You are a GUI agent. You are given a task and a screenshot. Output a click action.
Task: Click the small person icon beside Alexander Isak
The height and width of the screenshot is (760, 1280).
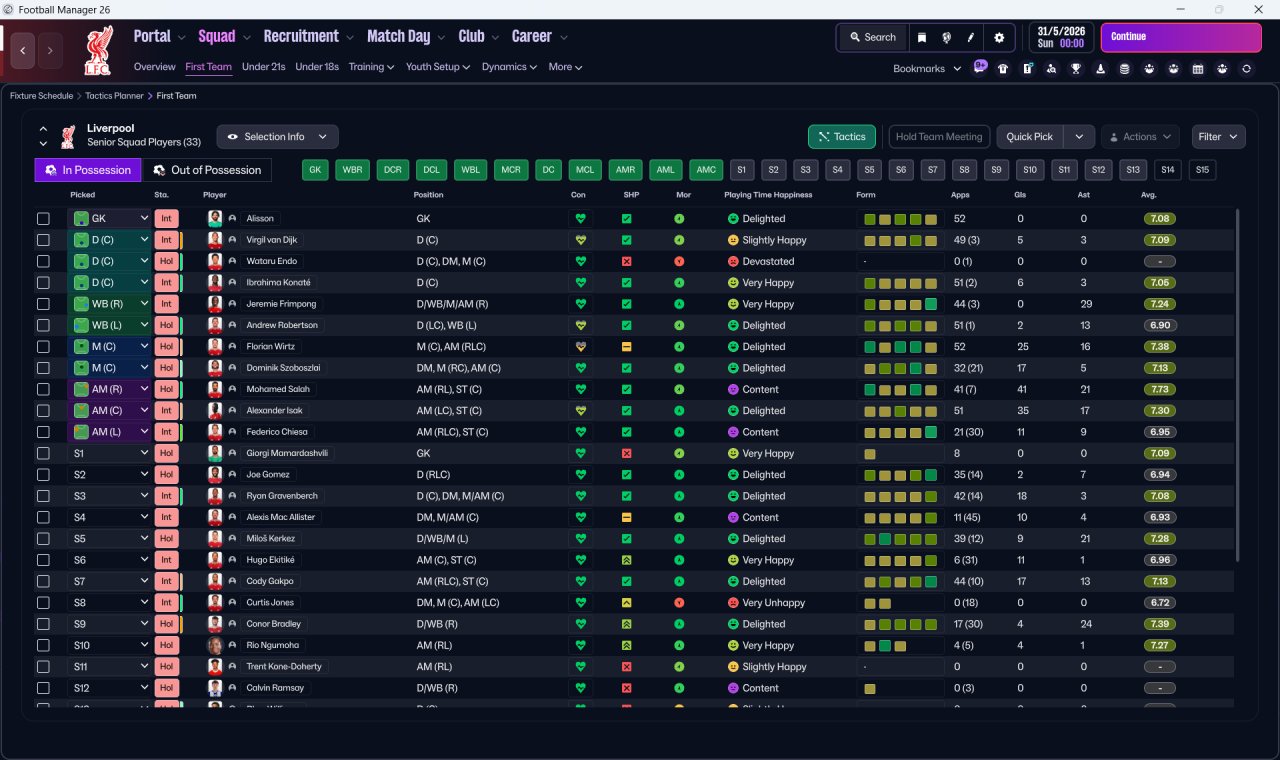[232, 411]
